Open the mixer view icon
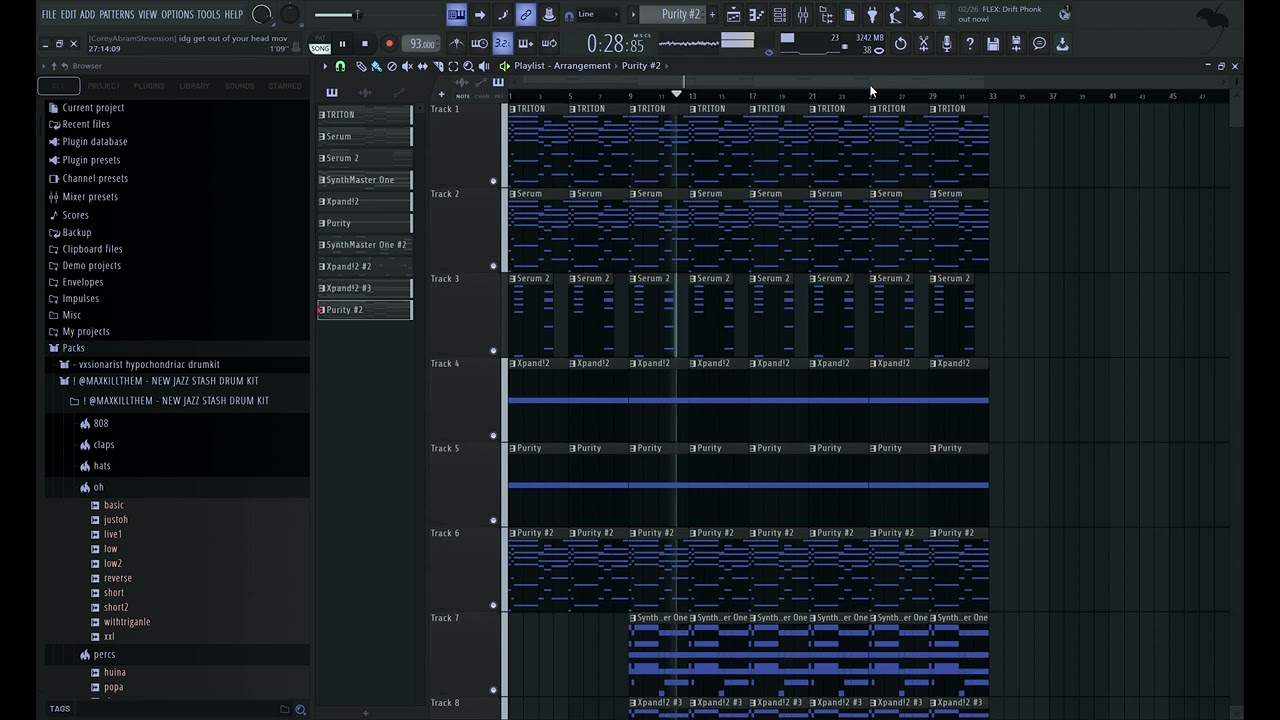The width and height of the screenshot is (1280, 720). click(803, 15)
